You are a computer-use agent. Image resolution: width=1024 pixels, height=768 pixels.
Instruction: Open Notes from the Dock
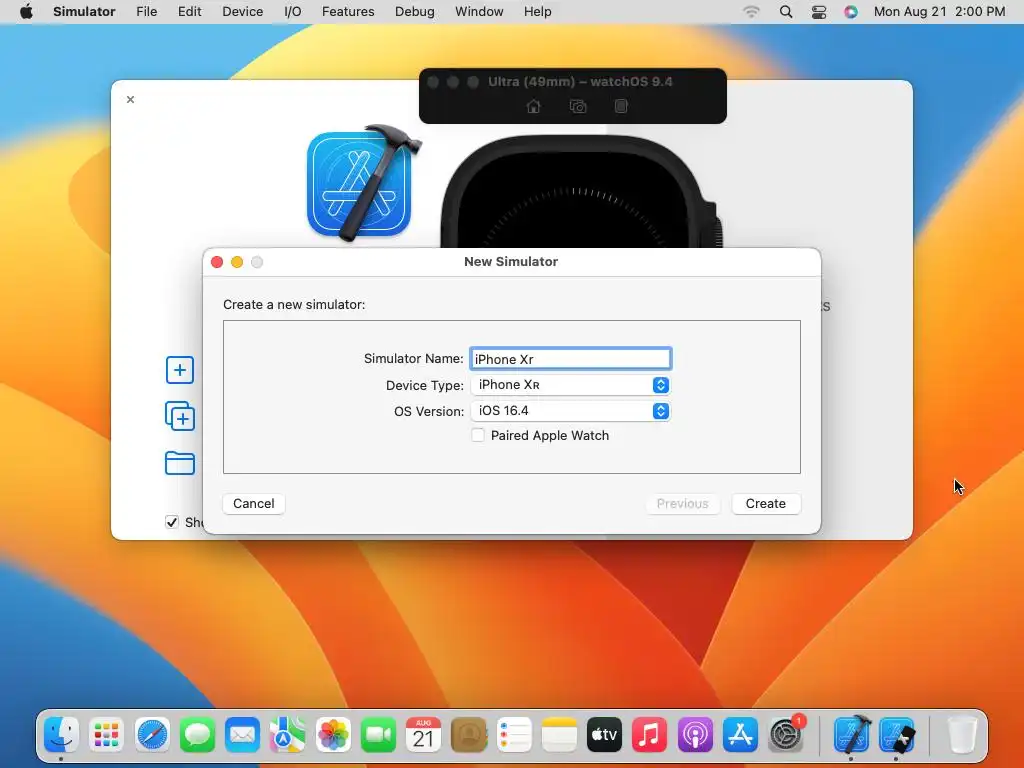click(x=559, y=735)
